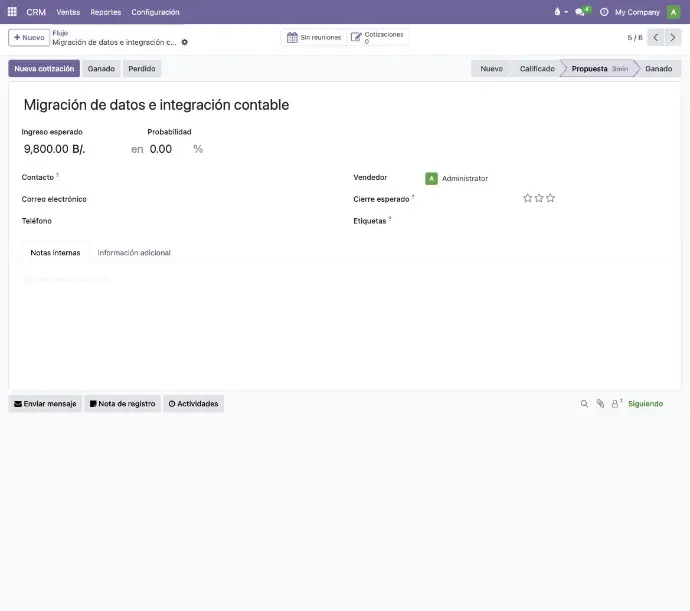
Task: Go to previous record arrow
Action: [656, 37]
